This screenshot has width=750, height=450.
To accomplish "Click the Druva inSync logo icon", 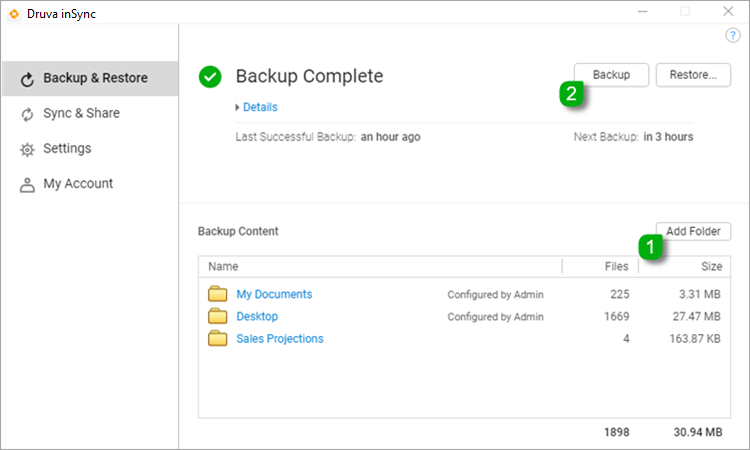I will click(14, 14).
